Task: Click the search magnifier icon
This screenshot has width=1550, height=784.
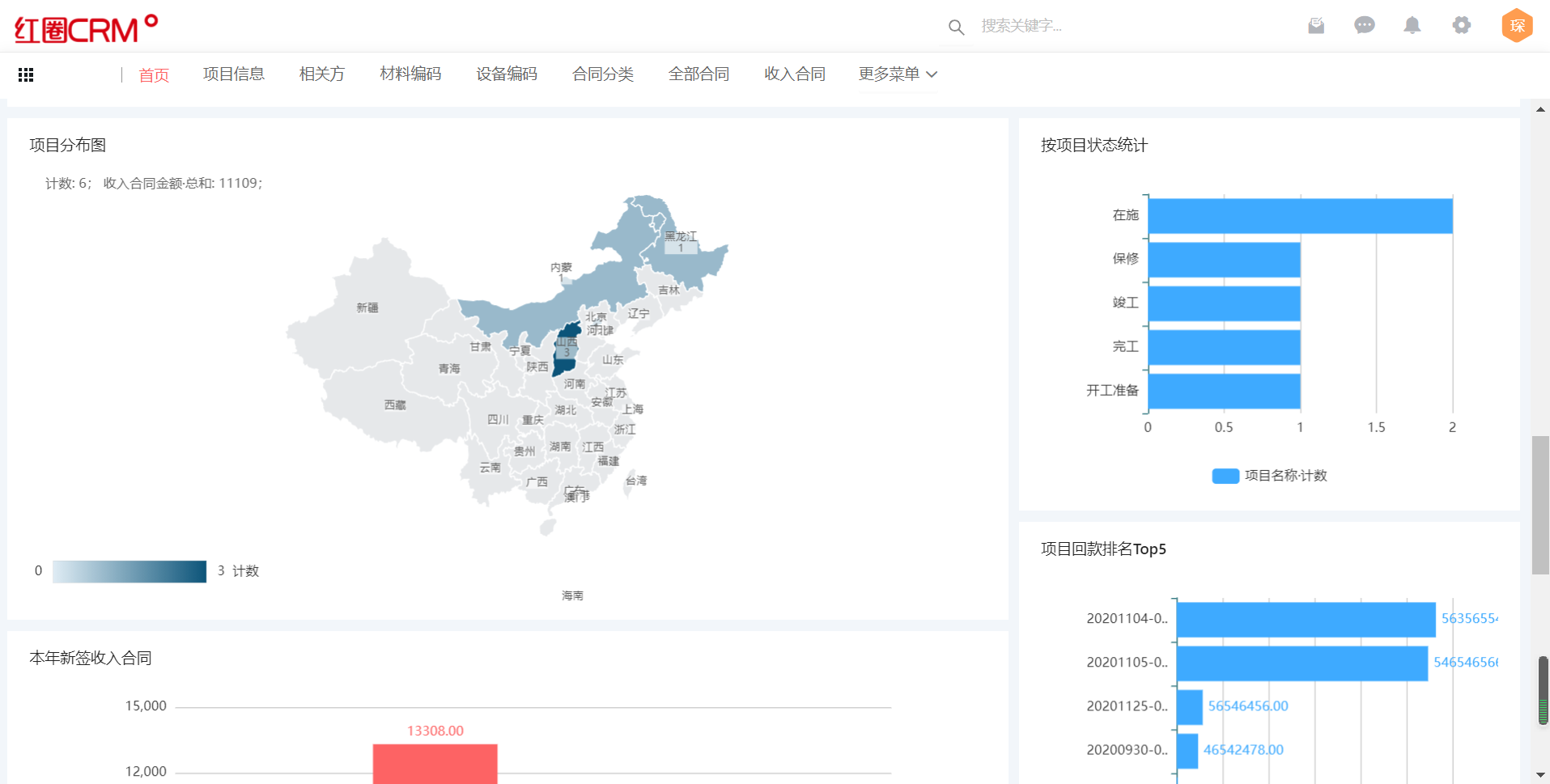Action: tap(956, 27)
